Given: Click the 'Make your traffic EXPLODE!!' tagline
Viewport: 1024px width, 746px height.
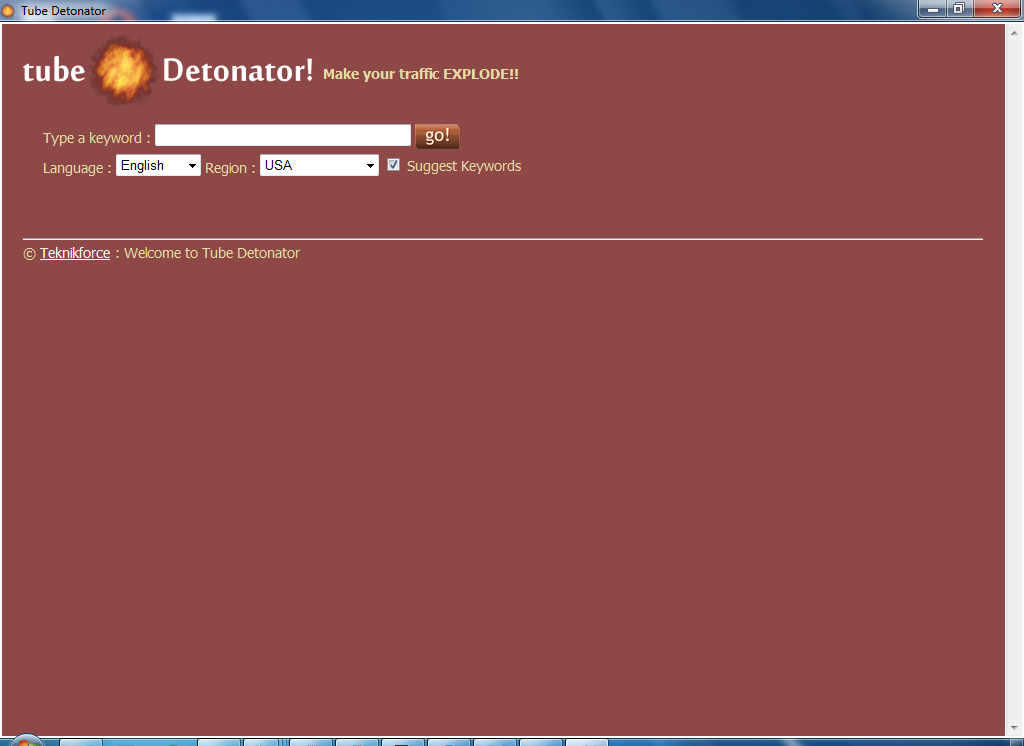Looking at the screenshot, I should tap(421, 74).
